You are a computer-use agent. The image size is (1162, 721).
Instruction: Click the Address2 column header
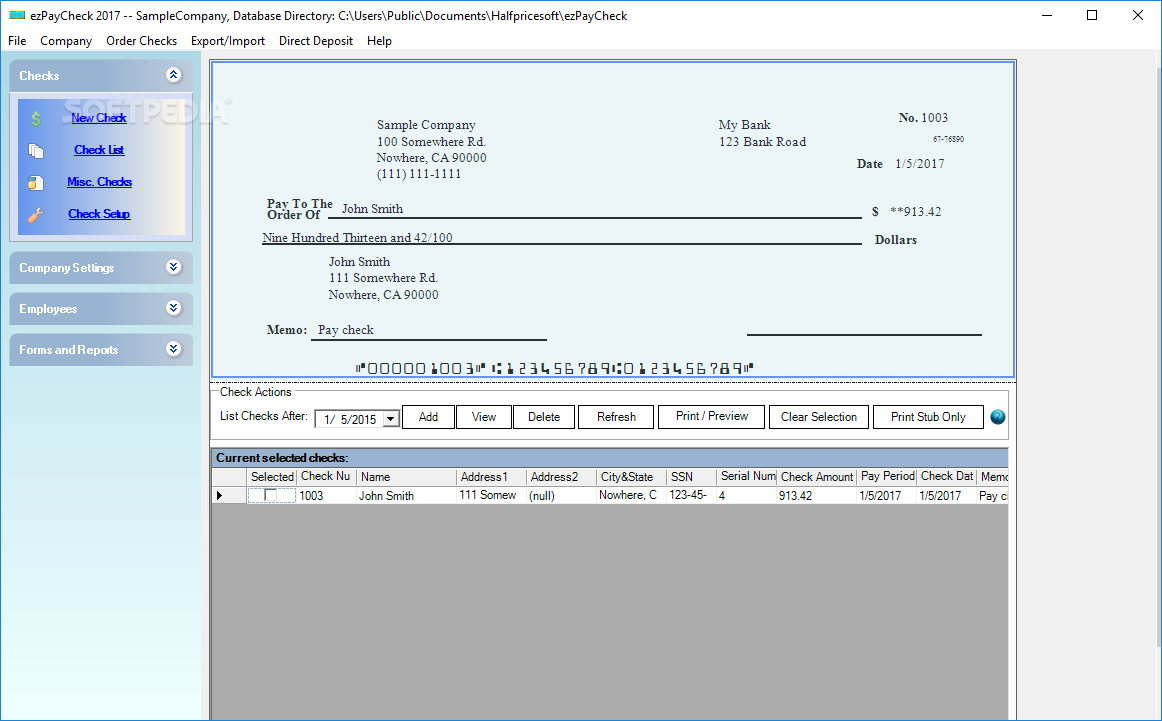click(x=561, y=476)
